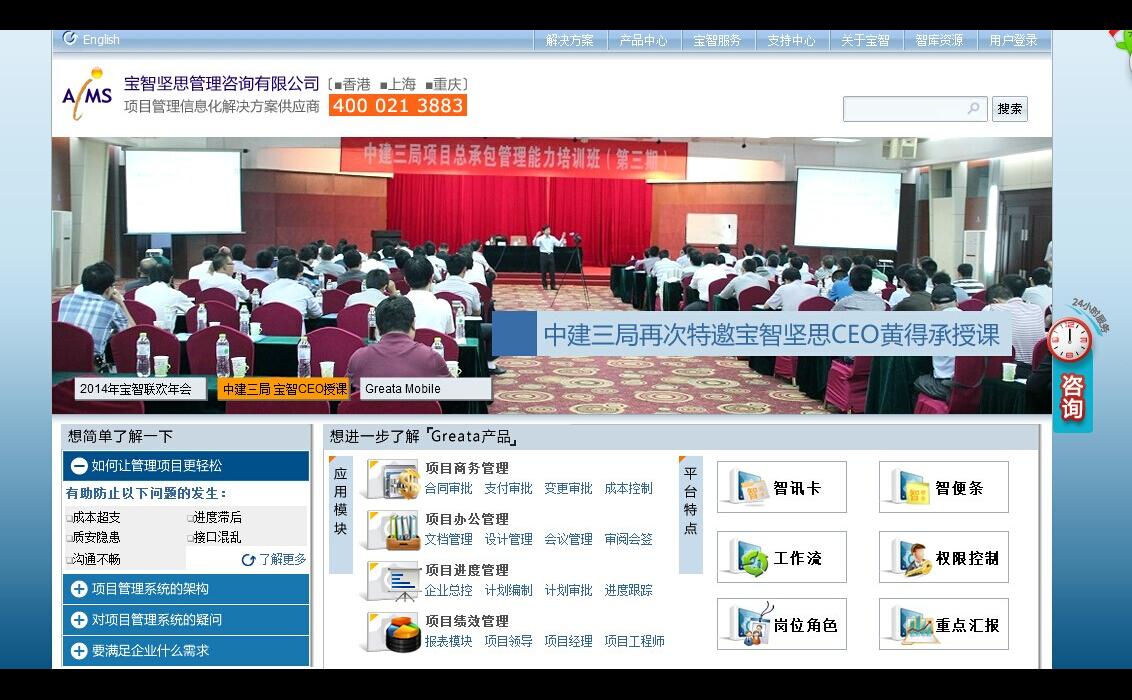This screenshot has height=700, width=1132.
Task: Click the 400 021 3883 phone number
Action: click(x=398, y=105)
